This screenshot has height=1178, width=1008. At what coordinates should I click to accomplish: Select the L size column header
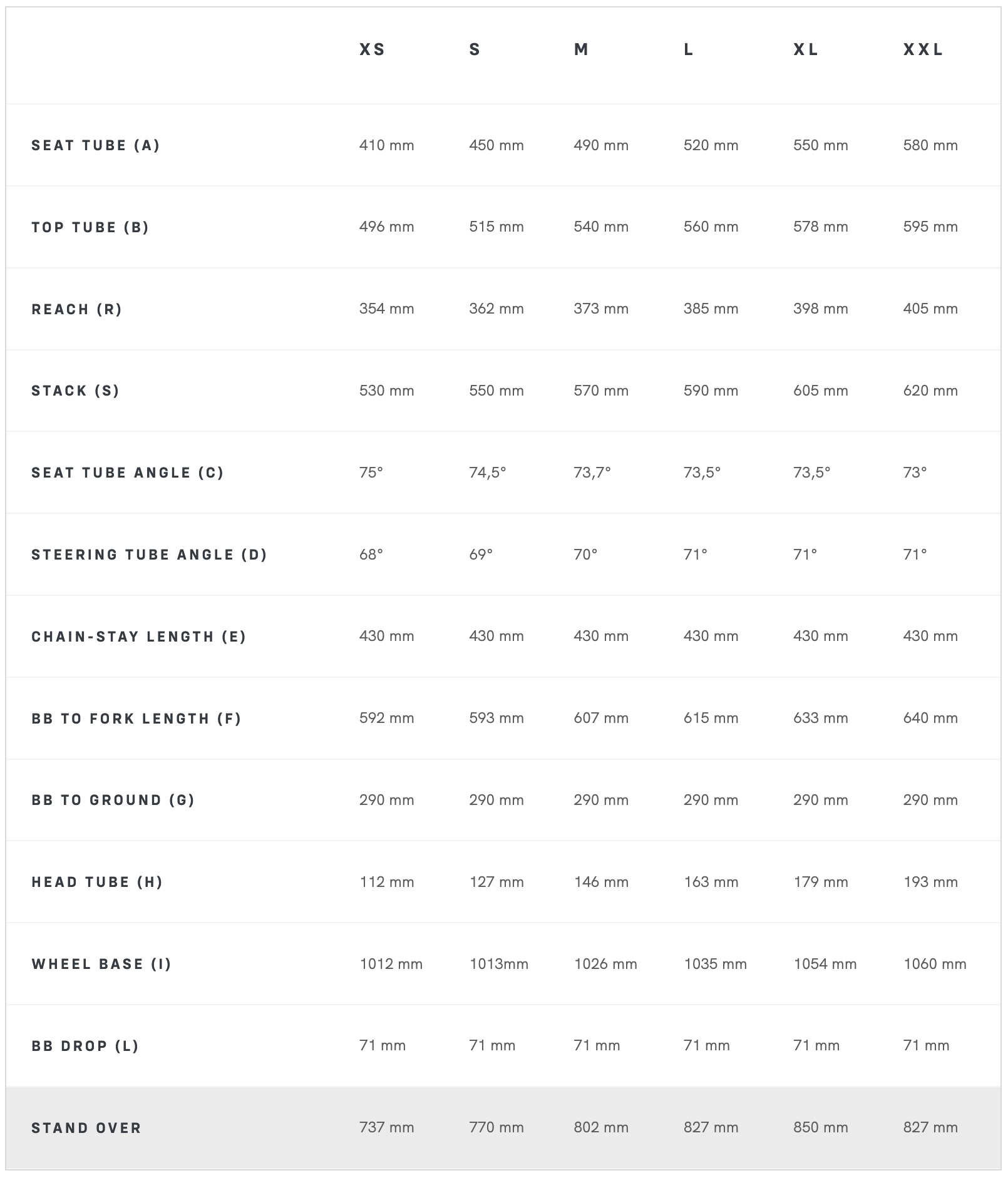(688, 49)
